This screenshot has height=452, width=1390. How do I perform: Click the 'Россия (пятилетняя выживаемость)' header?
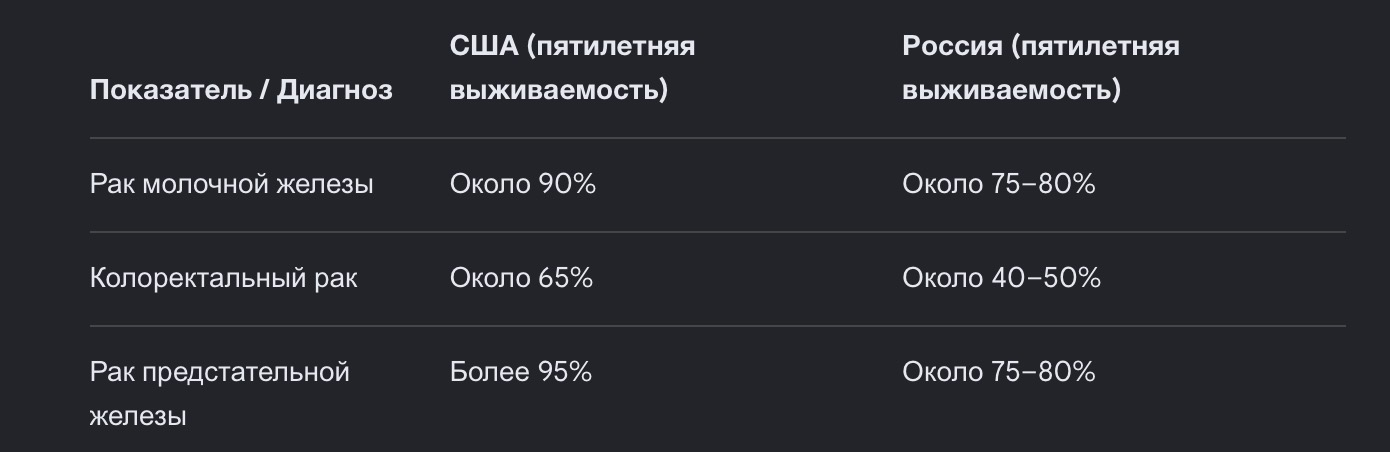tap(1041, 68)
